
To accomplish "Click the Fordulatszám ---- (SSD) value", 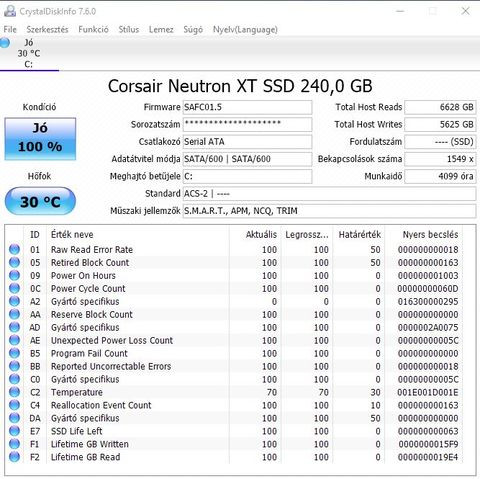I will tap(440, 142).
